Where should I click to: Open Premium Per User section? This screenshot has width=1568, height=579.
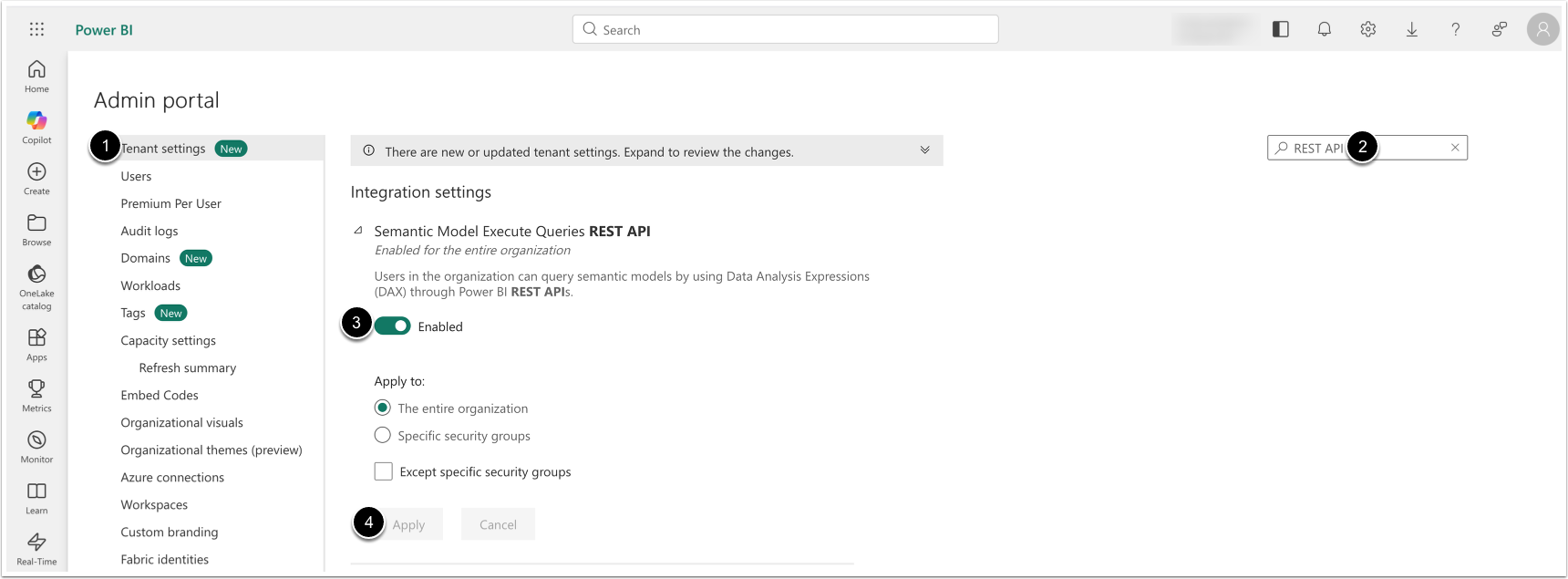point(171,203)
